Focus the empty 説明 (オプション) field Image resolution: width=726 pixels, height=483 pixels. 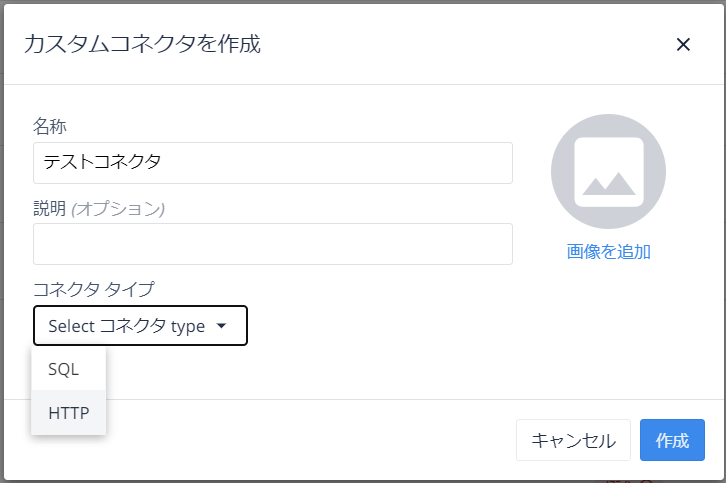(x=273, y=244)
